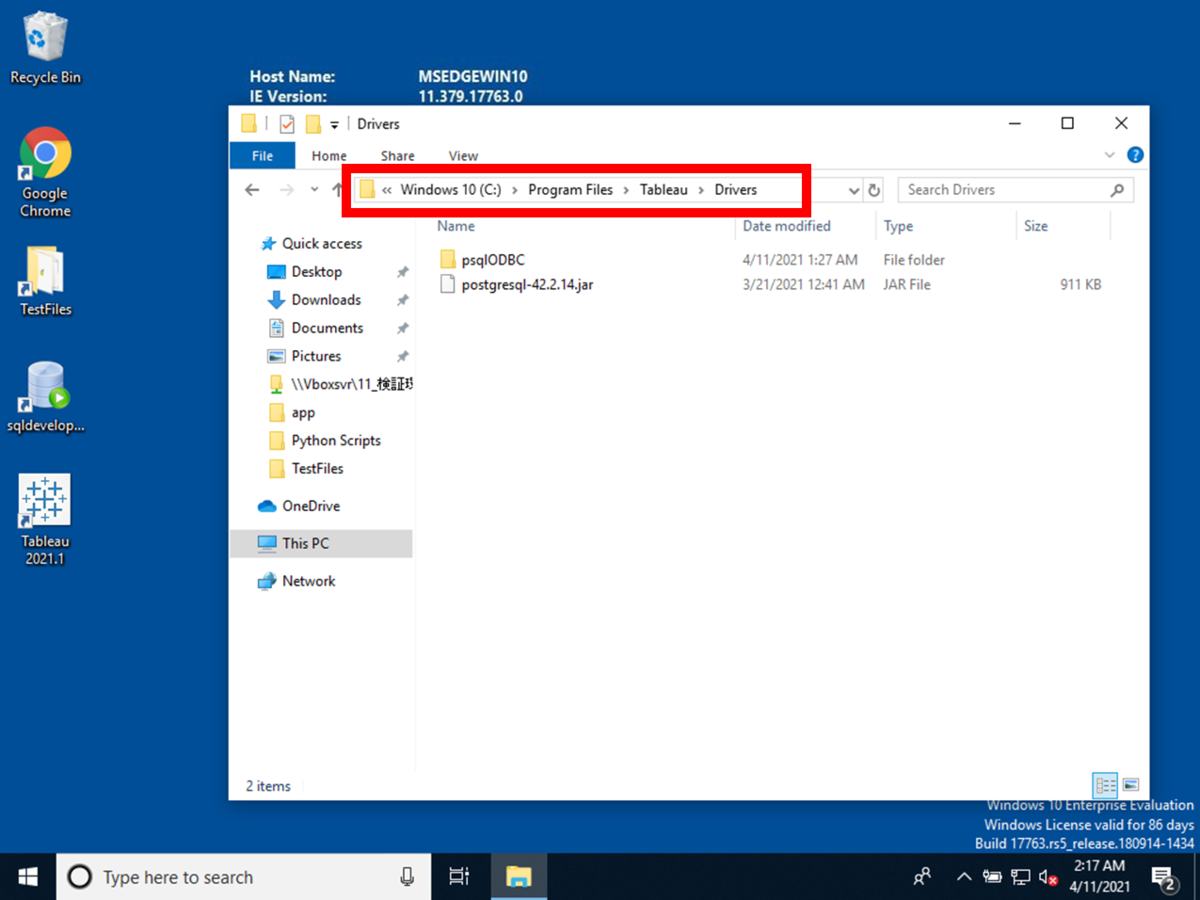Image resolution: width=1200 pixels, height=900 pixels.
Task: Refresh the Drivers folder view
Action: click(874, 190)
